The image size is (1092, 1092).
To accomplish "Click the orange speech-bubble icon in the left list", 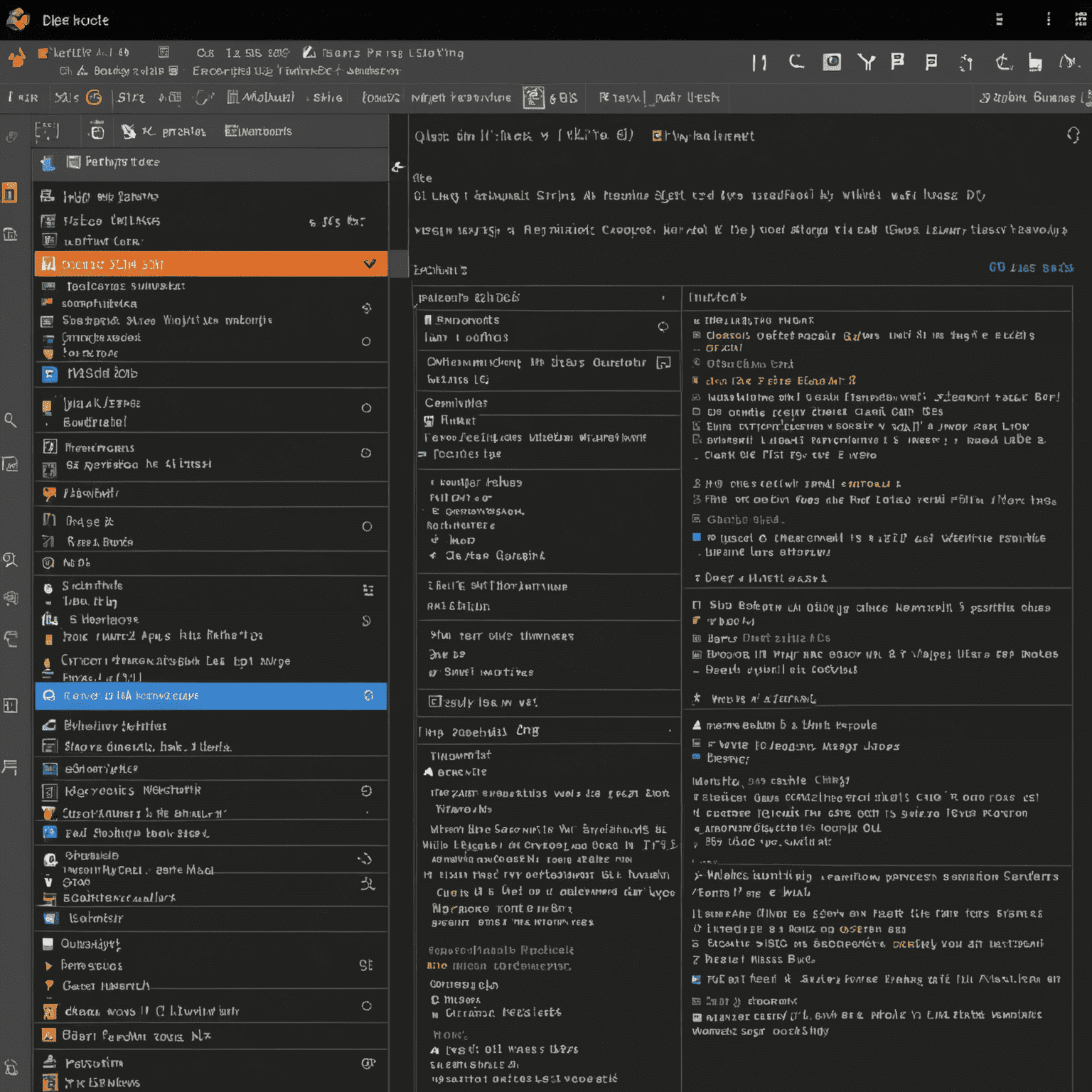I will click(x=49, y=493).
